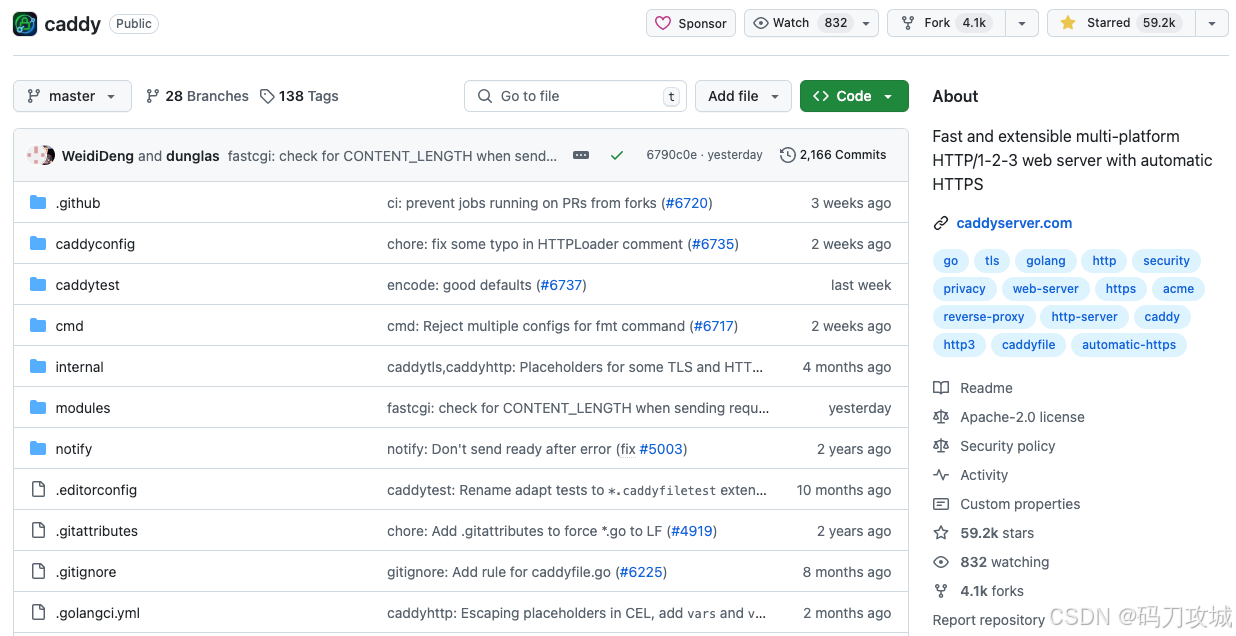Image resolution: width=1236 pixels, height=636 pixels.
Task: Toggle the Starred 59.2k button
Action: click(x=1120, y=23)
